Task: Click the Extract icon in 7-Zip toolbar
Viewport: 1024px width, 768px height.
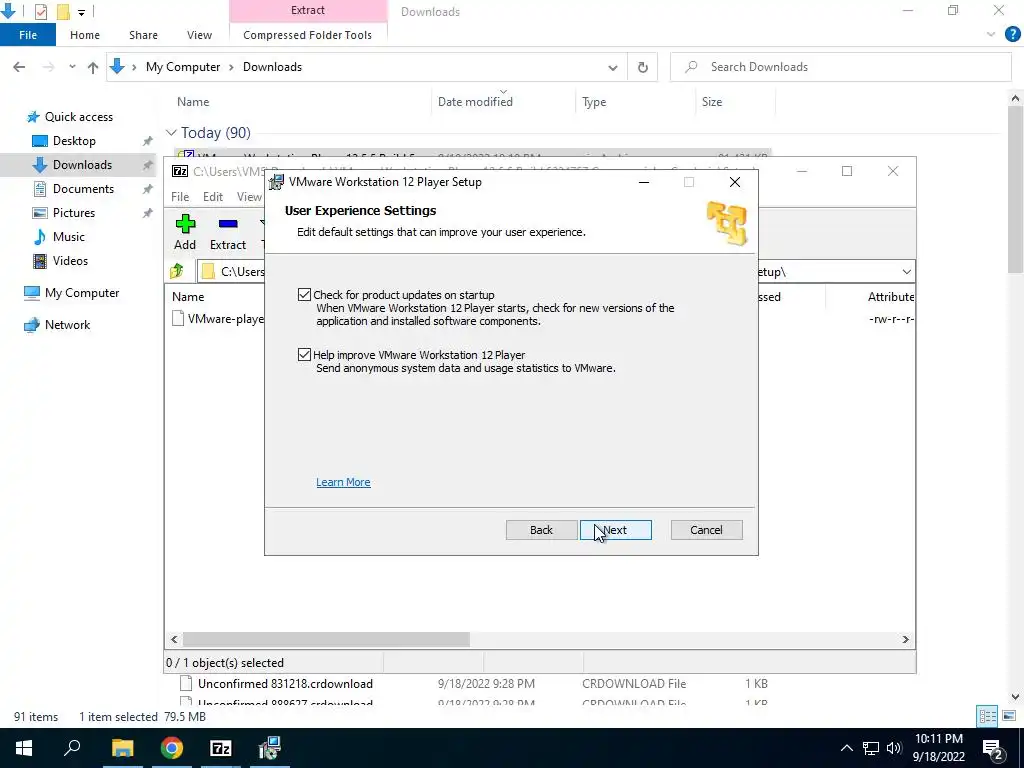Action: 227,232
